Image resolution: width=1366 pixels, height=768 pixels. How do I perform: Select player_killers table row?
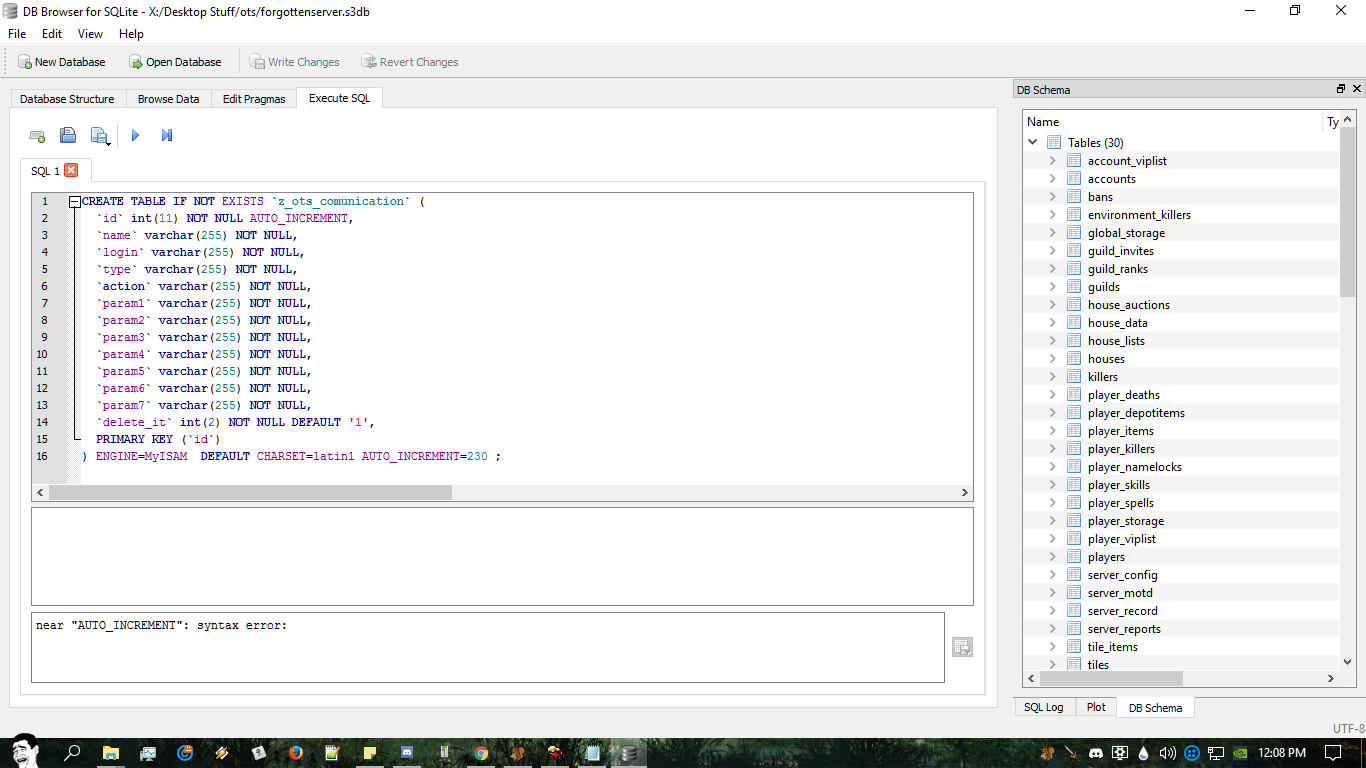[x=1181, y=449]
